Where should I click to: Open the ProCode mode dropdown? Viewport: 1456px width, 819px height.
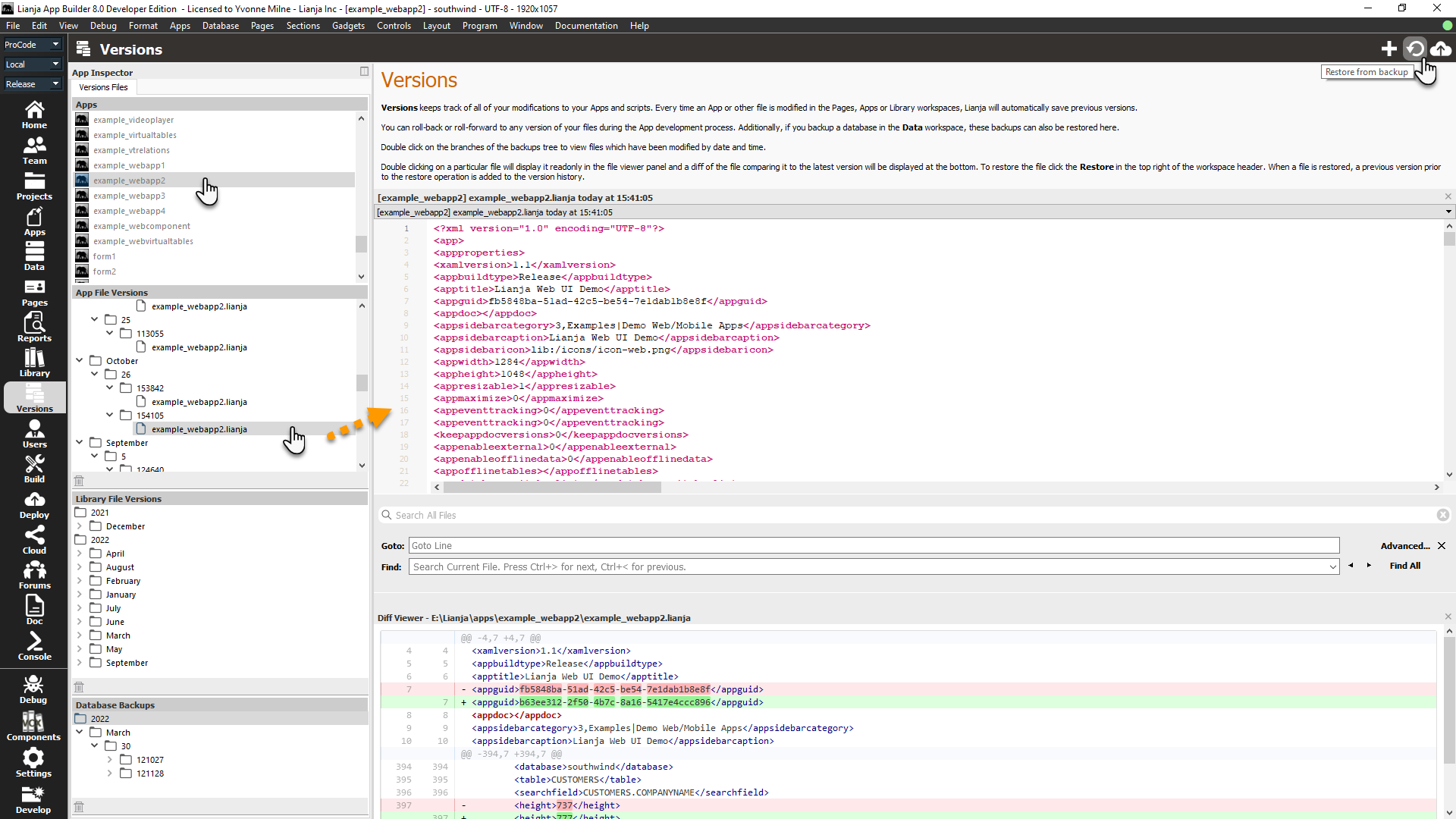(x=33, y=45)
